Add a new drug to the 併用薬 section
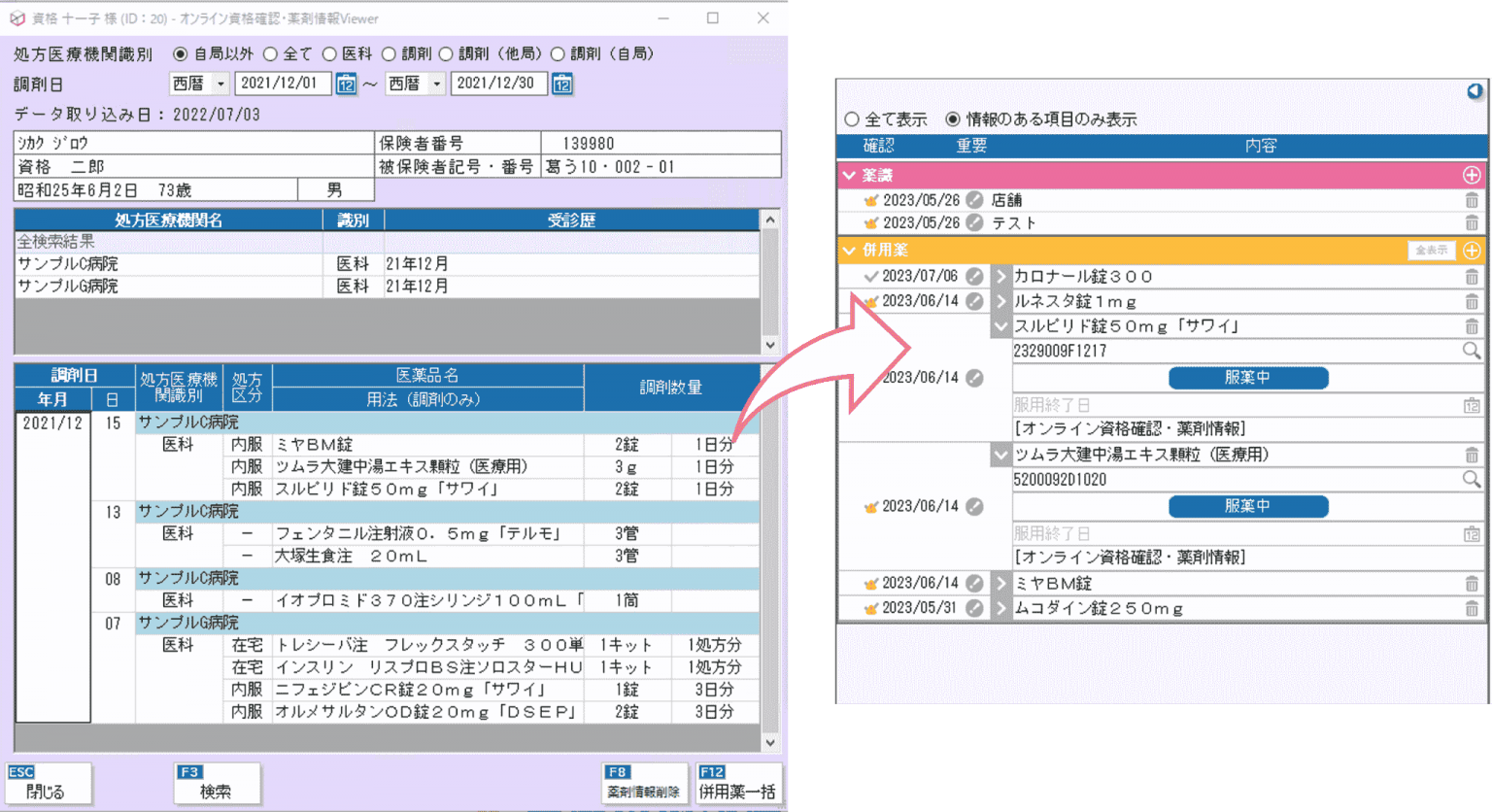 tap(1473, 250)
